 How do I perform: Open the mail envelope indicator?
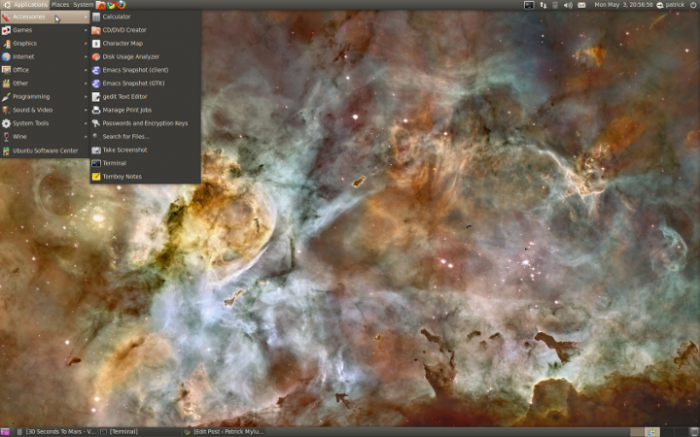tap(581, 5)
